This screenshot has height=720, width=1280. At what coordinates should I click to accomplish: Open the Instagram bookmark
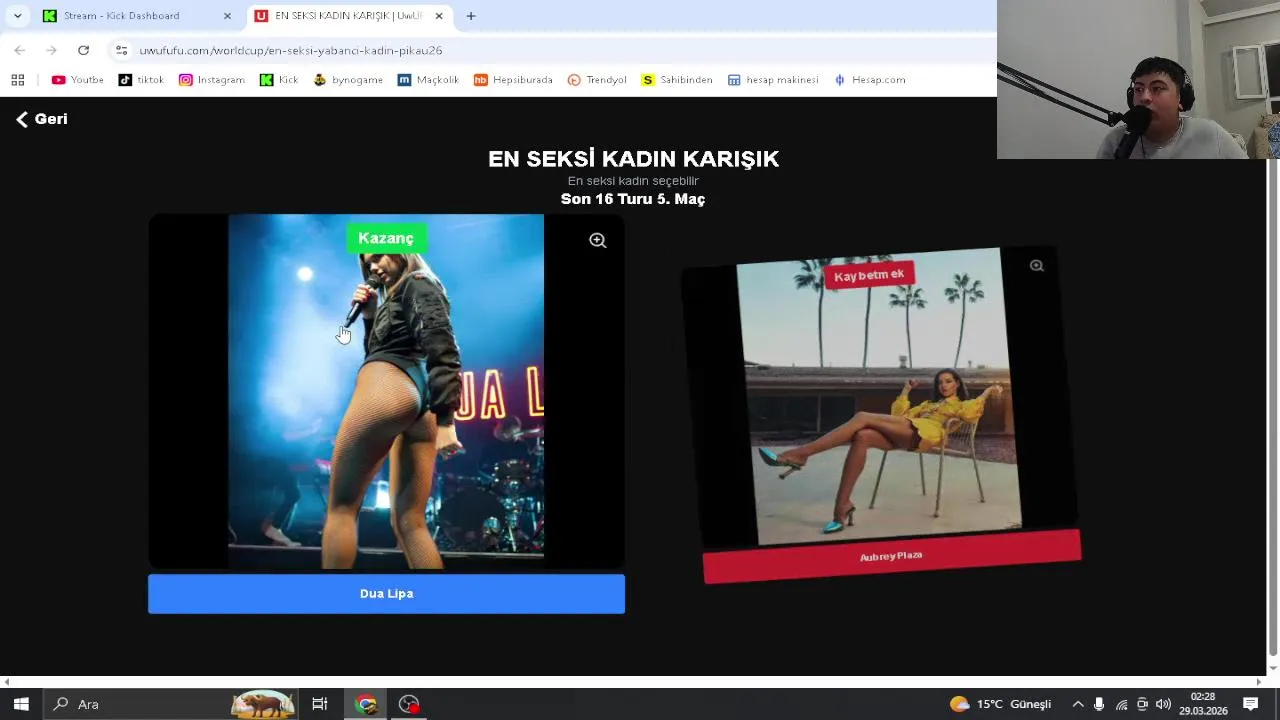pos(211,80)
